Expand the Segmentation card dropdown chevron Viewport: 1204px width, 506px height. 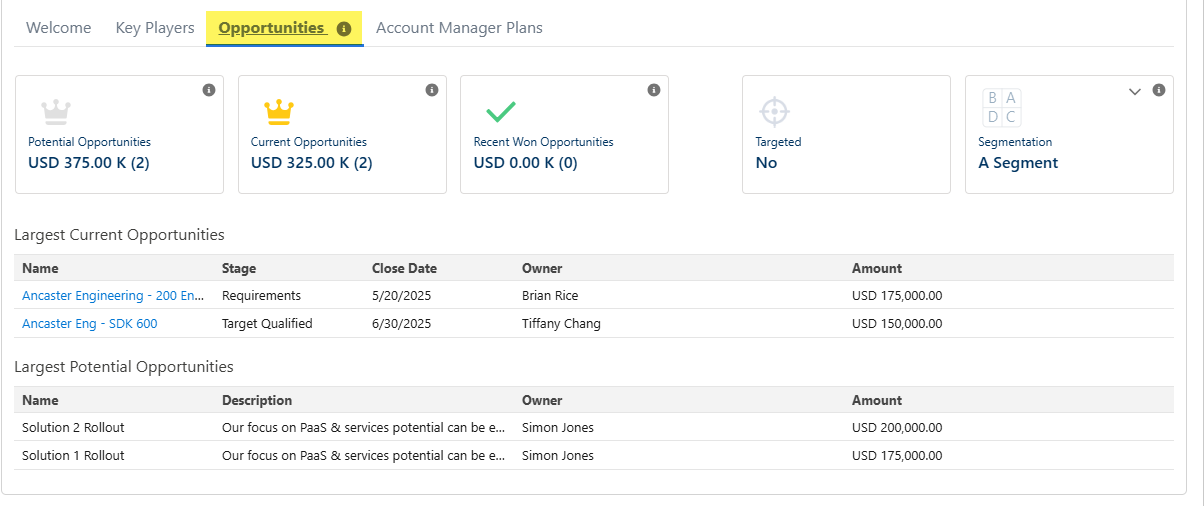(x=1135, y=91)
